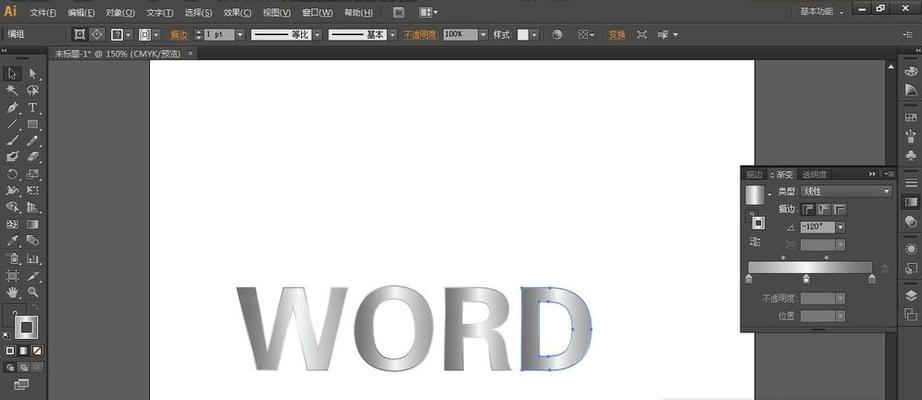Select the Gradient tool in toolbox

(x=33, y=224)
